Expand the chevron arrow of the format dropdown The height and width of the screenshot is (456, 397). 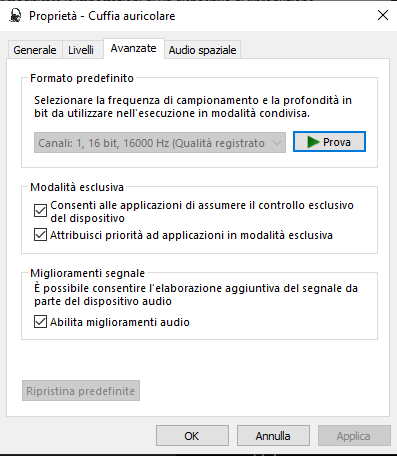pos(277,143)
